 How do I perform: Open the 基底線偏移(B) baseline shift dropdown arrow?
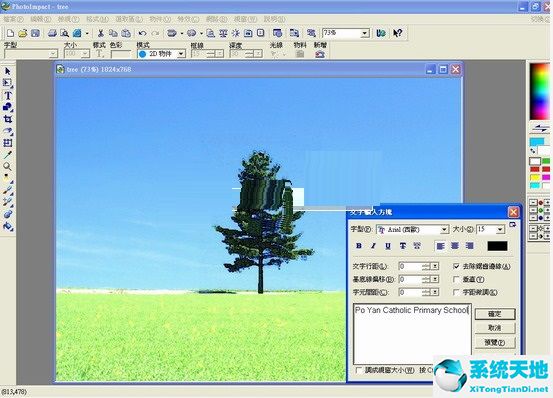436,279
